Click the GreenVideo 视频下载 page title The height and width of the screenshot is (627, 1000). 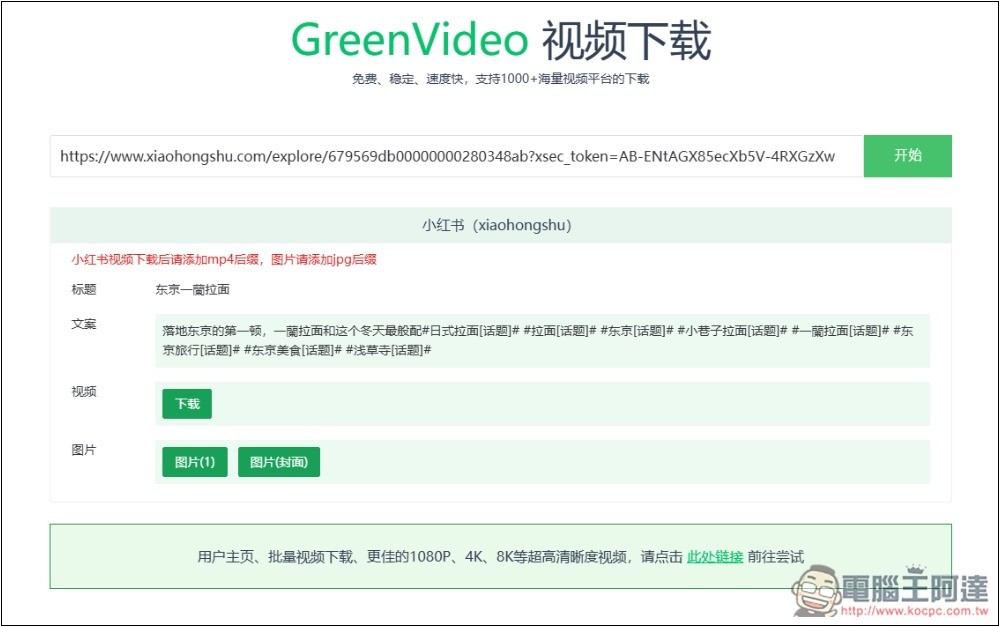(x=501, y=40)
